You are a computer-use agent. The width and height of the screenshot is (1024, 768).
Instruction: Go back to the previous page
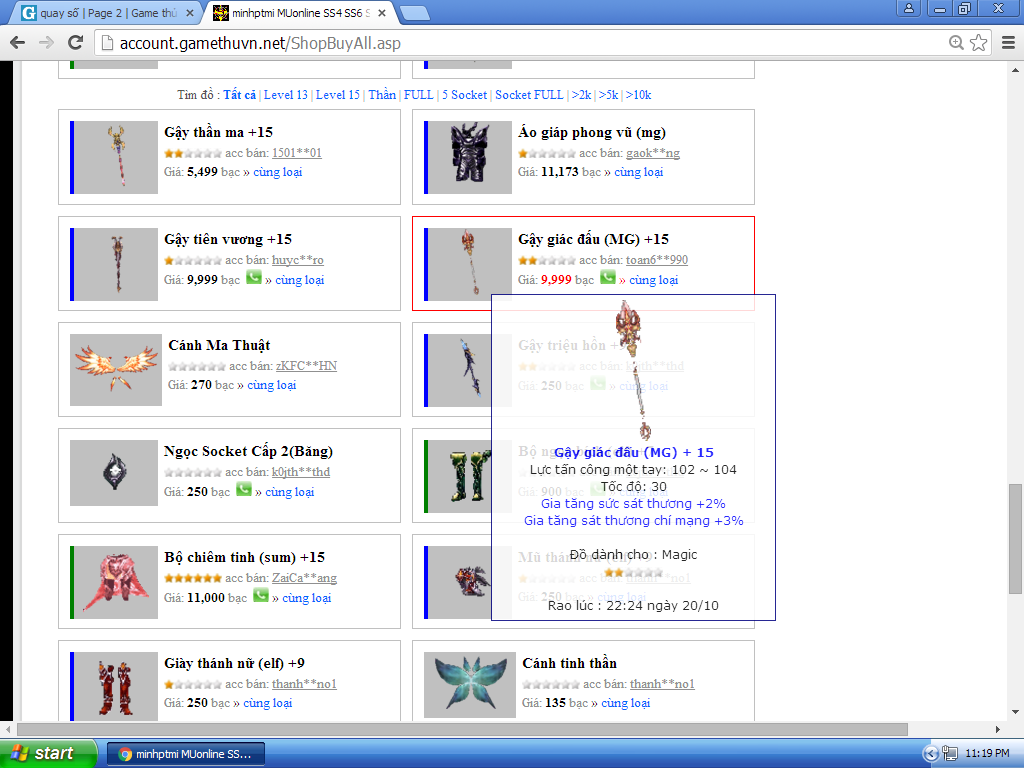click(18, 43)
